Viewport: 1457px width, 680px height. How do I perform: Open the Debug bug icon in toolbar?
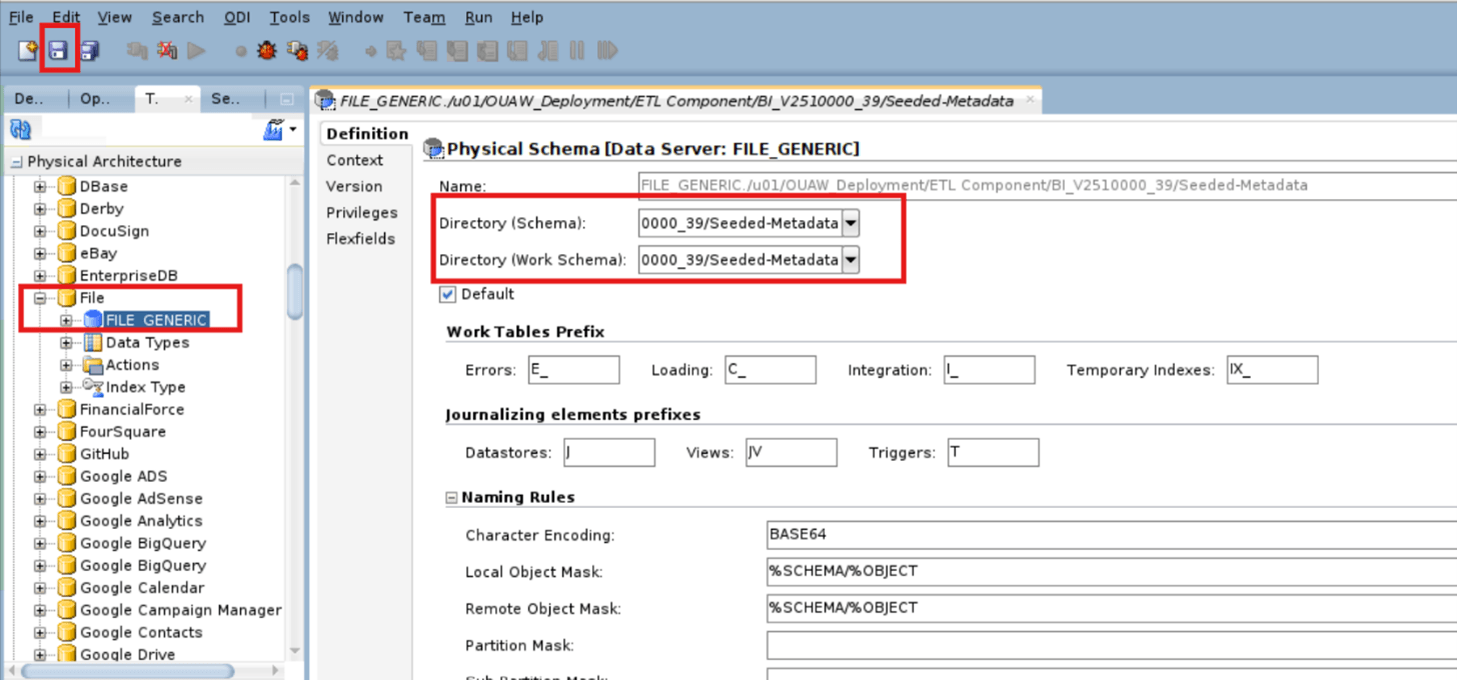(268, 50)
